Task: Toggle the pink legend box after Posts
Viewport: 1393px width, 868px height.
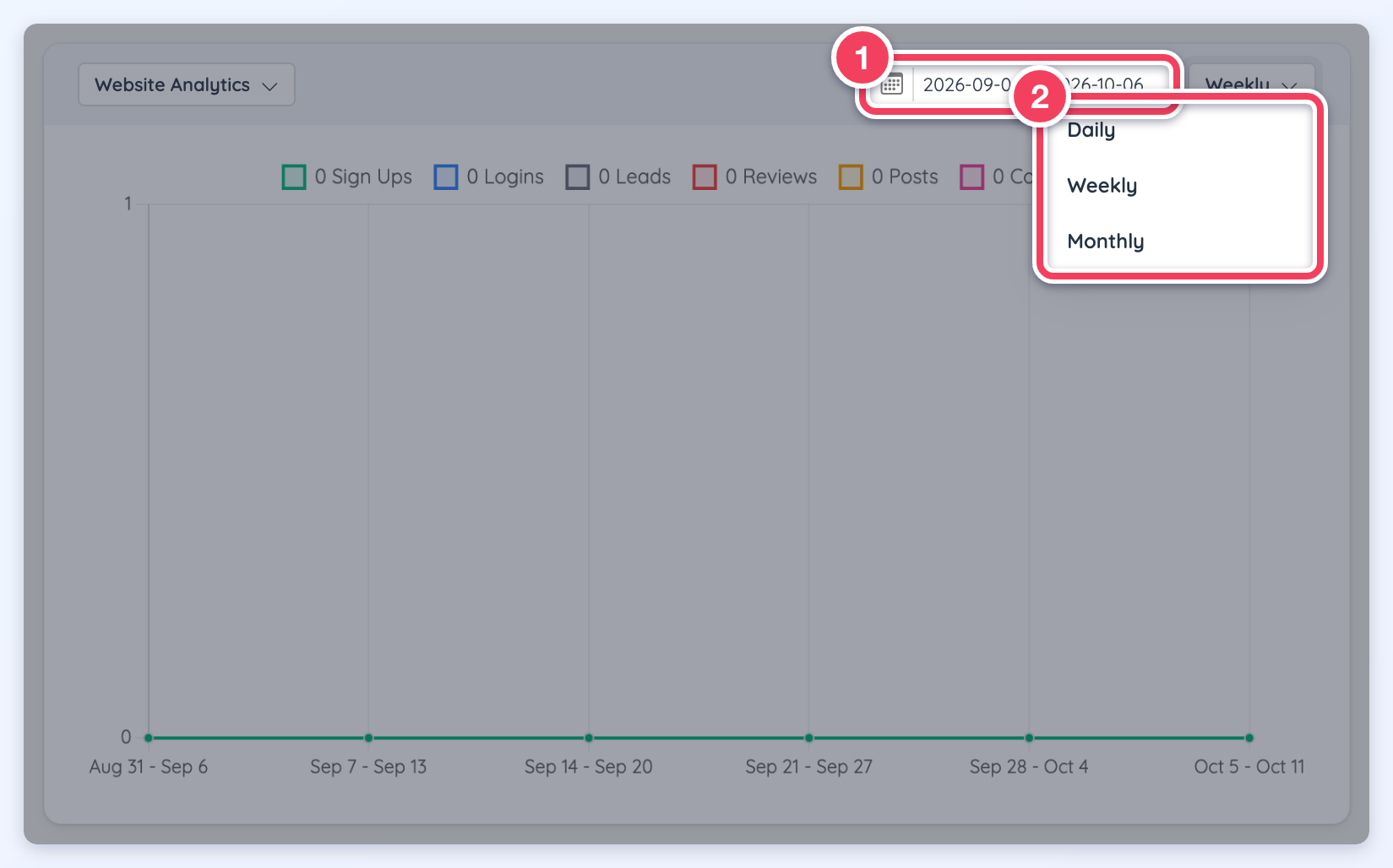Action: [x=972, y=177]
